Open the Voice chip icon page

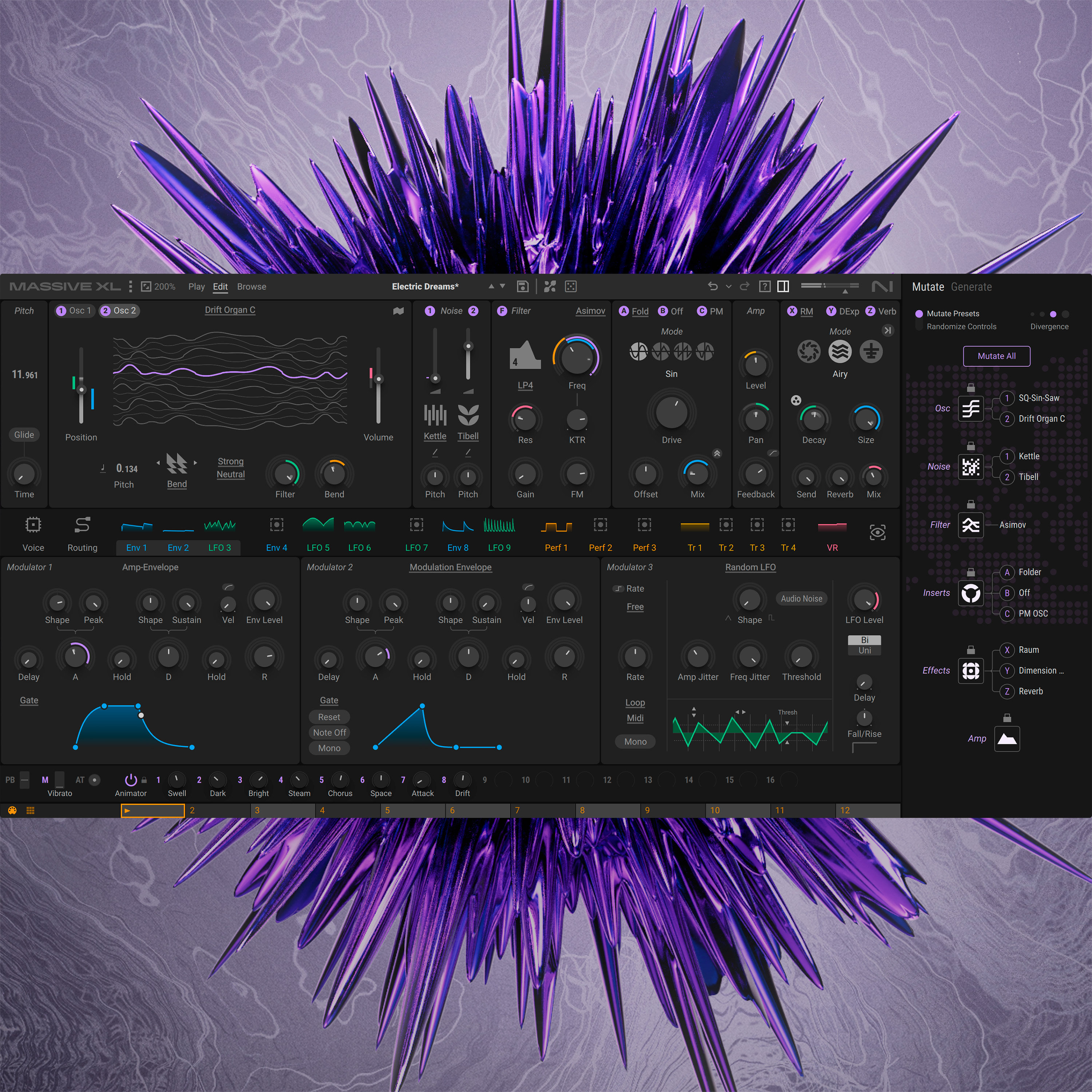pos(33,525)
